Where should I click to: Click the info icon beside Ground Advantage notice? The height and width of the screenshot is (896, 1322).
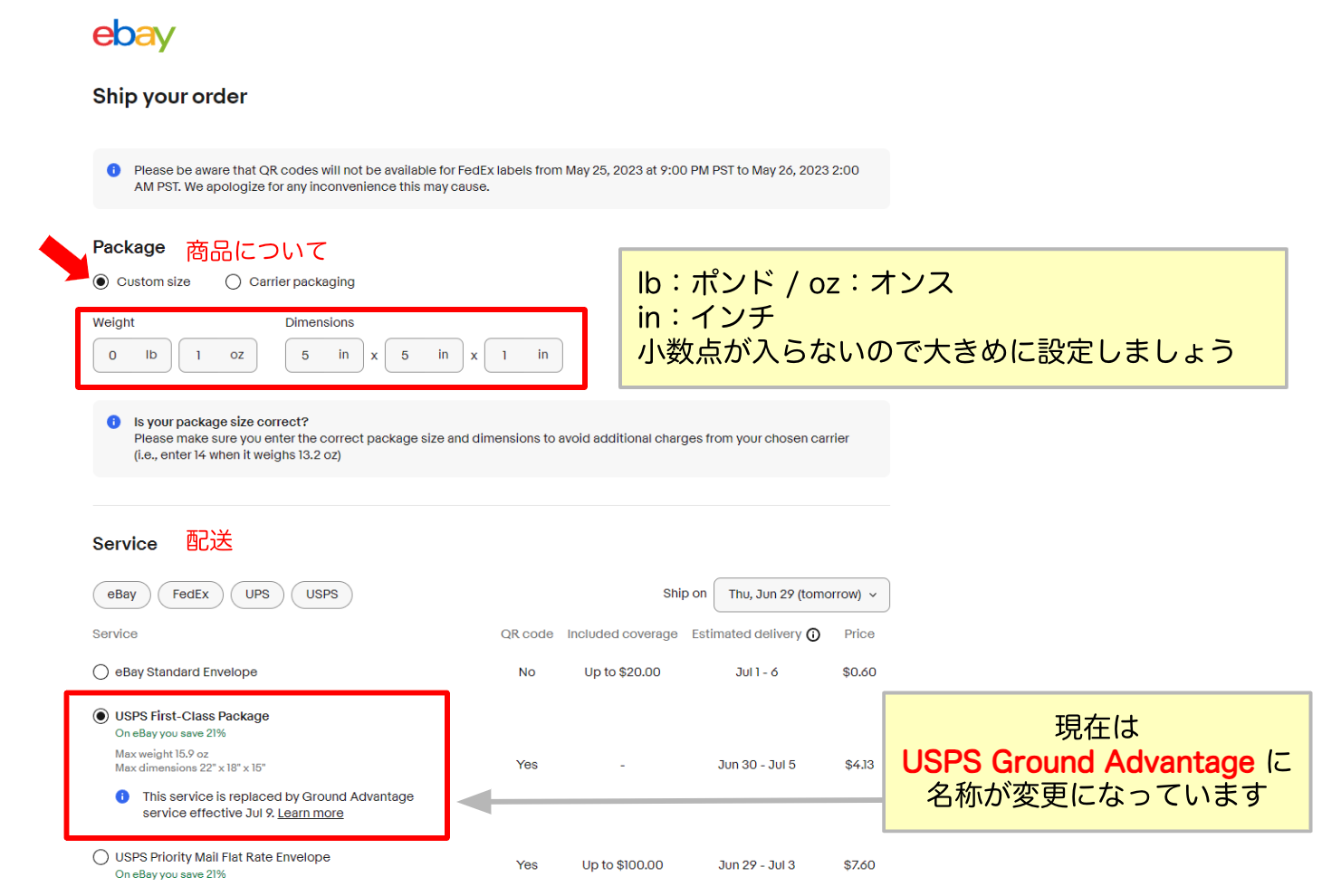(x=122, y=796)
